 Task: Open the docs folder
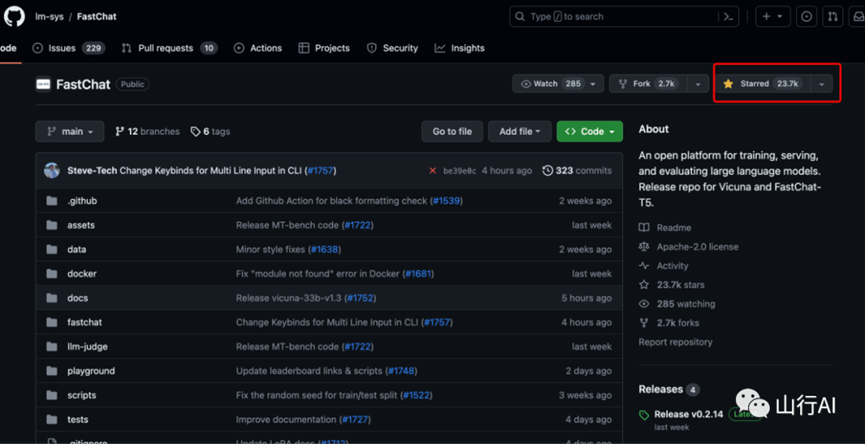(77, 298)
